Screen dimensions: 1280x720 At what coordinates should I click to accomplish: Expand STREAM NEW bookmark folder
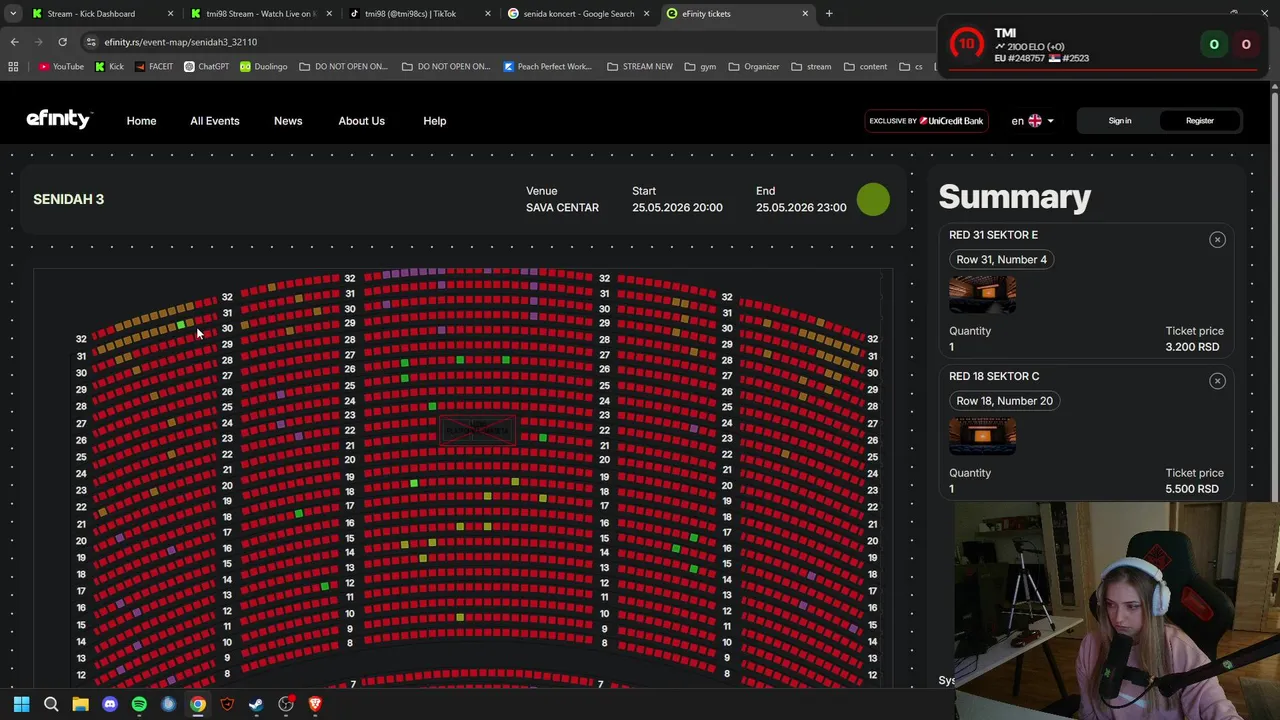(x=640, y=67)
